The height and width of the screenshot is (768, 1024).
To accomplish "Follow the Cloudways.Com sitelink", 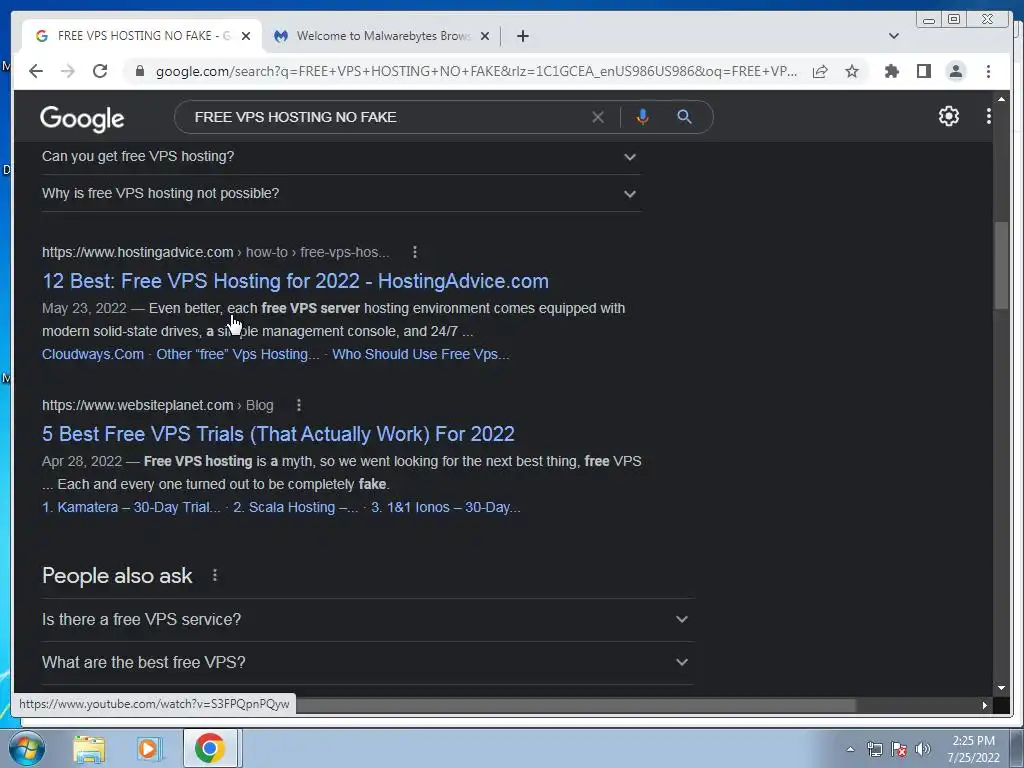I will (93, 354).
